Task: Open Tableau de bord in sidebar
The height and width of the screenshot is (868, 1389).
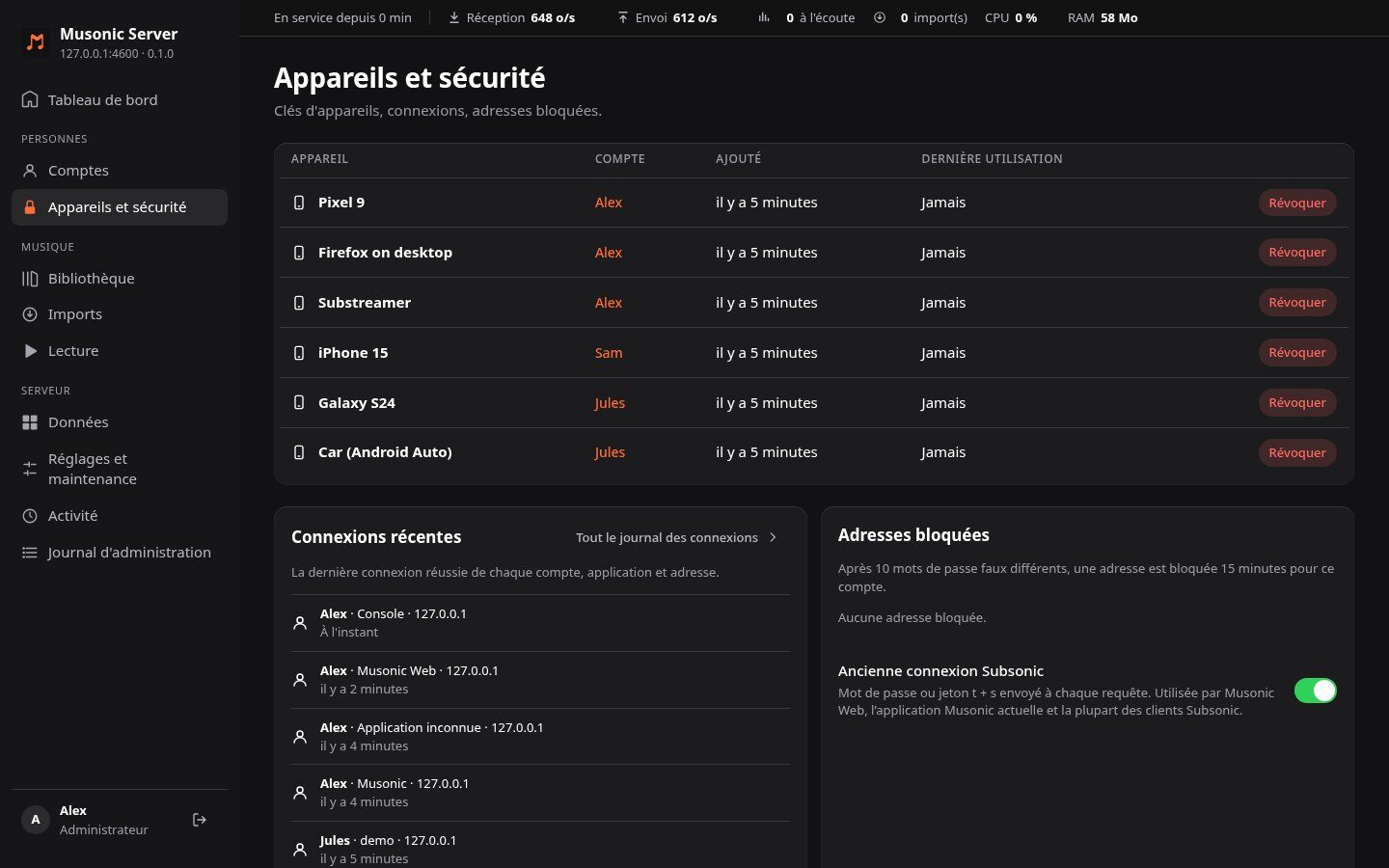Action: click(120, 99)
